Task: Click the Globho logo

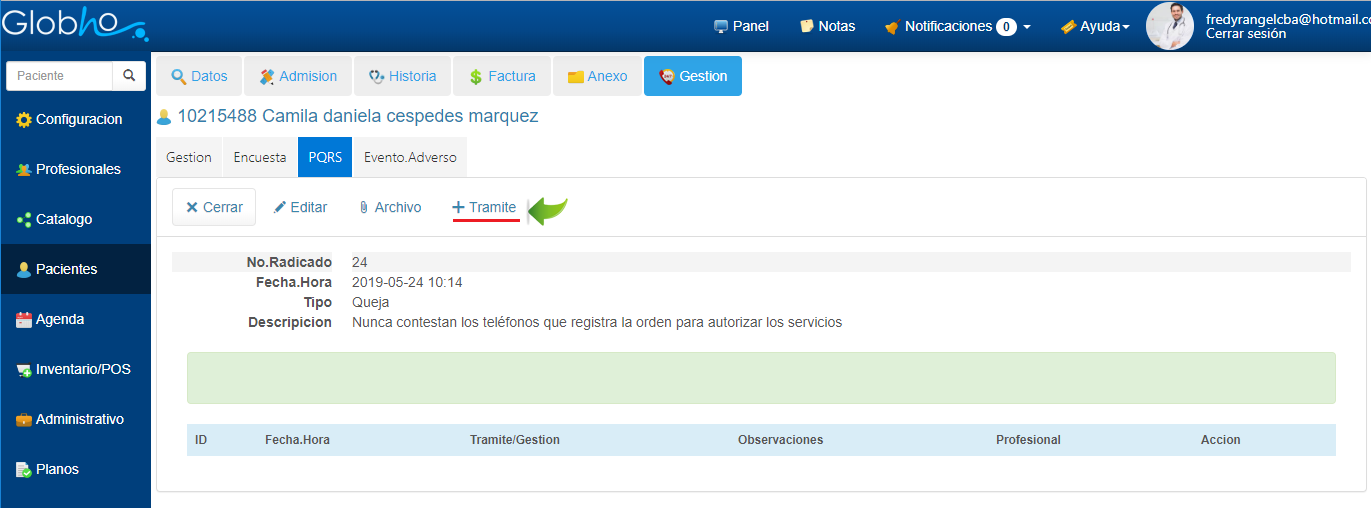Action: pyautogui.click(x=74, y=24)
